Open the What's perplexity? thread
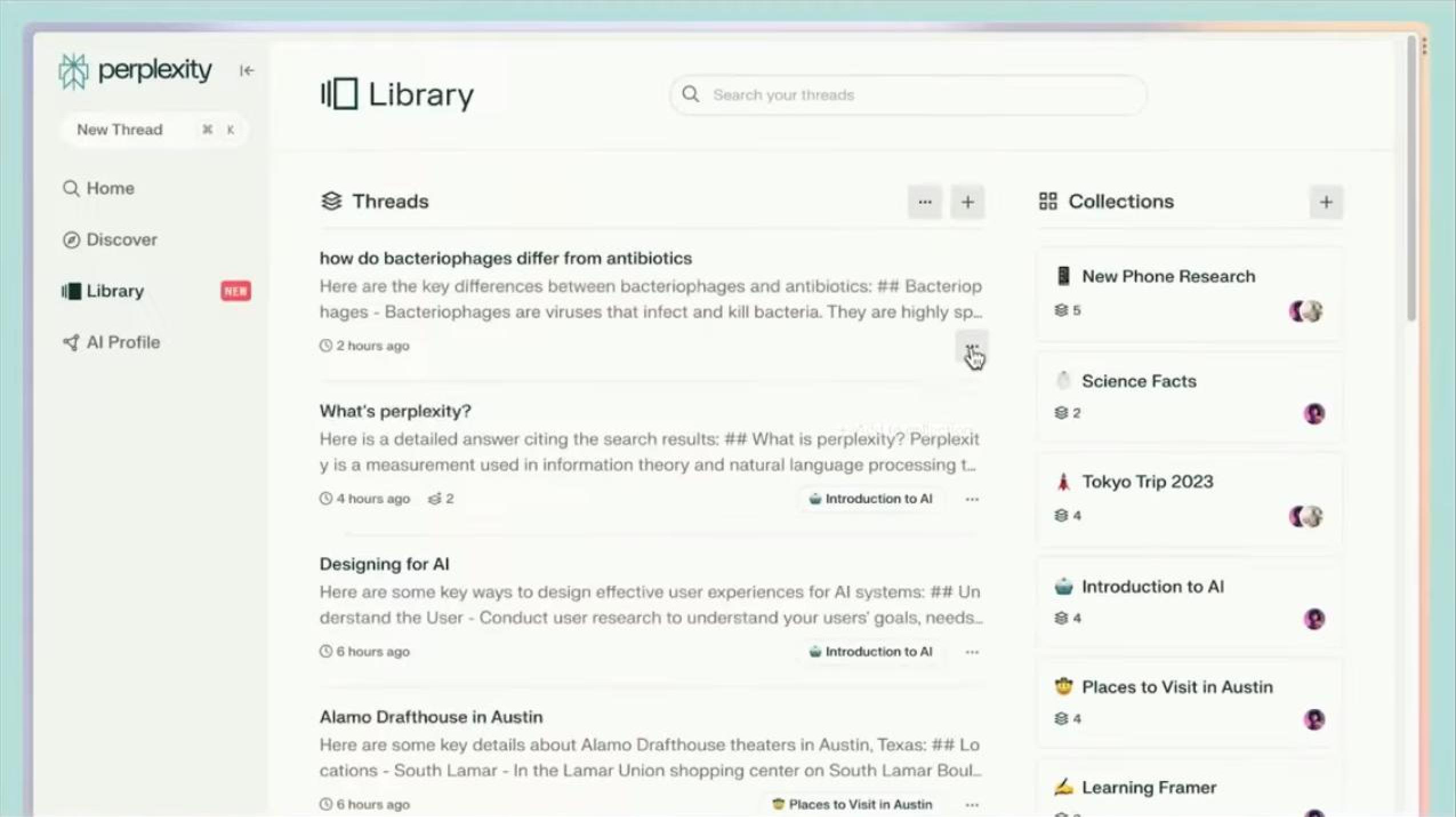The height and width of the screenshot is (817, 1456). tap(395, 411)
